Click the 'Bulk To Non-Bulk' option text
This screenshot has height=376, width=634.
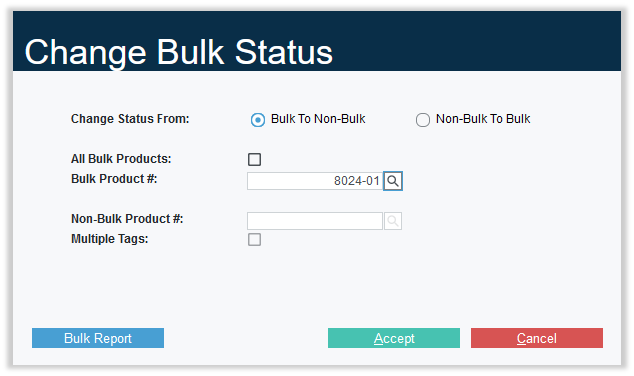[x=318, y=119]
